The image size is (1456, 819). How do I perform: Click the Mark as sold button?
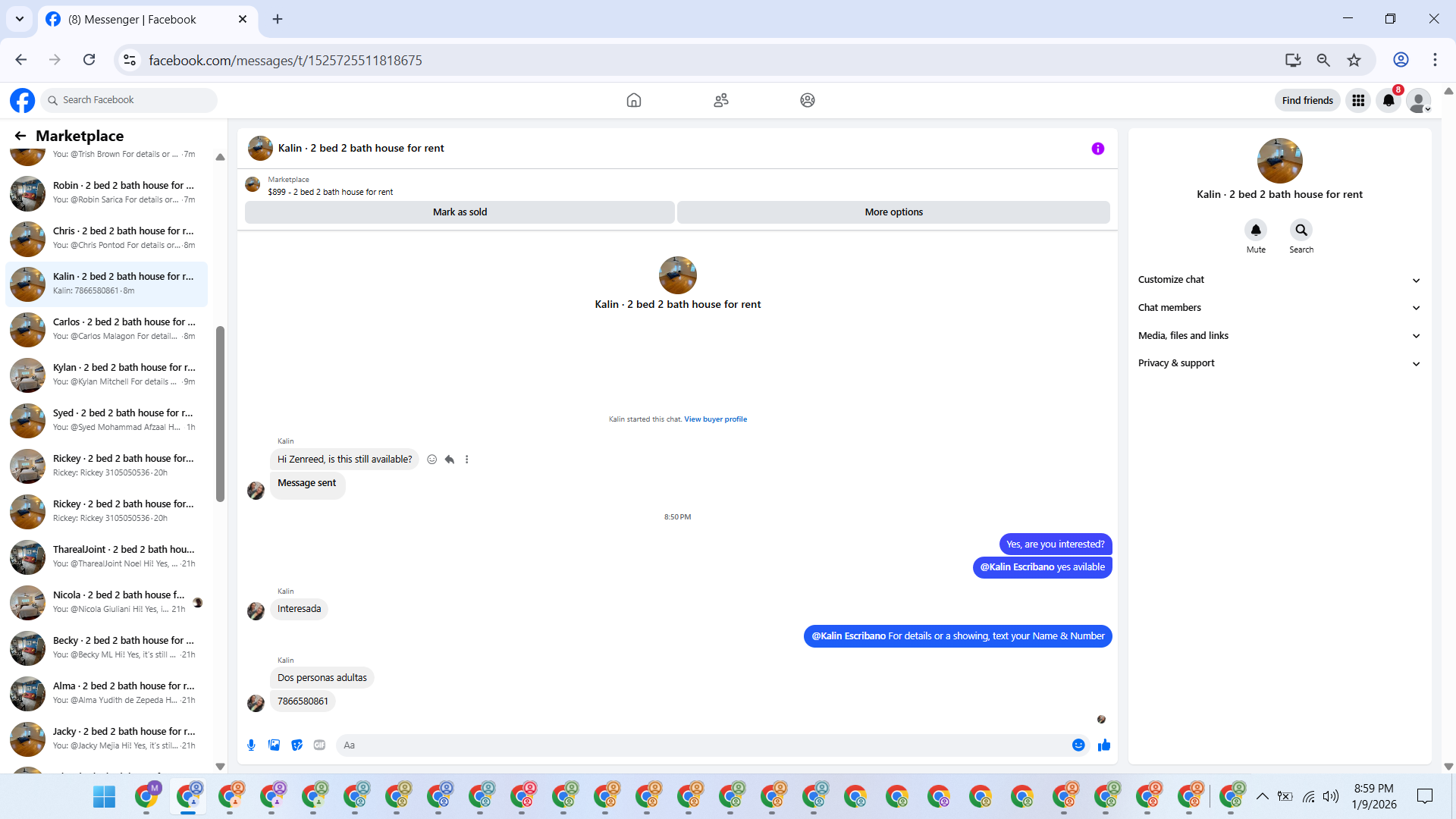pos(460,212)
